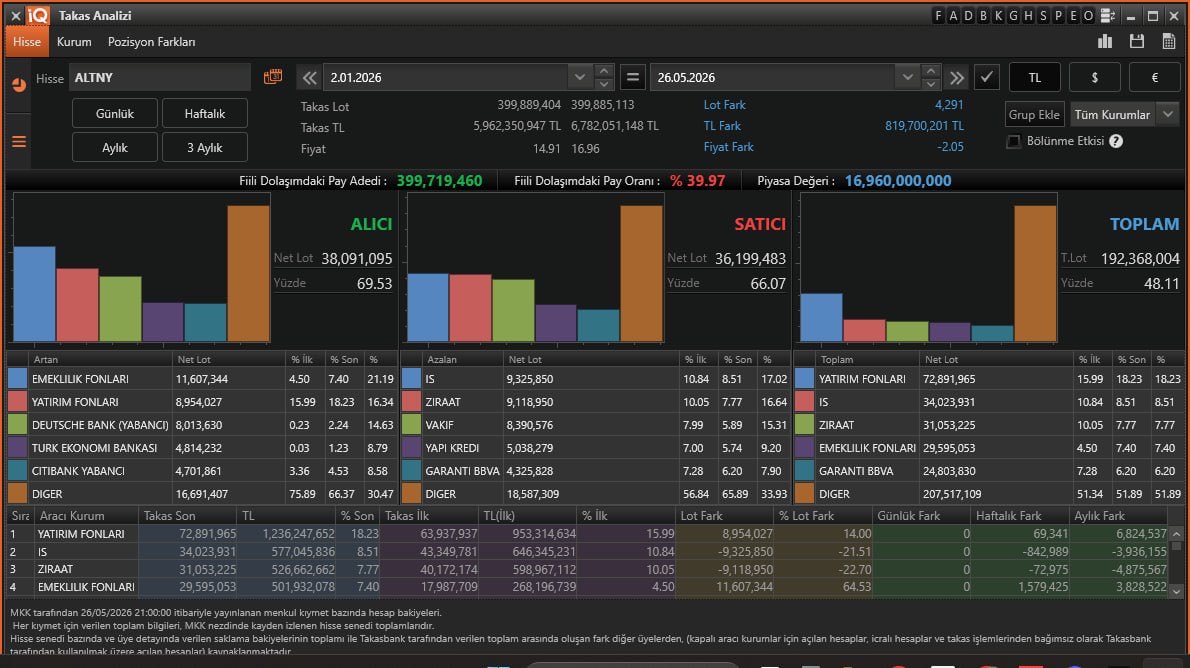
Task: Click the H shortcut letter in title bar
Action: click(x=1028, y=15)
